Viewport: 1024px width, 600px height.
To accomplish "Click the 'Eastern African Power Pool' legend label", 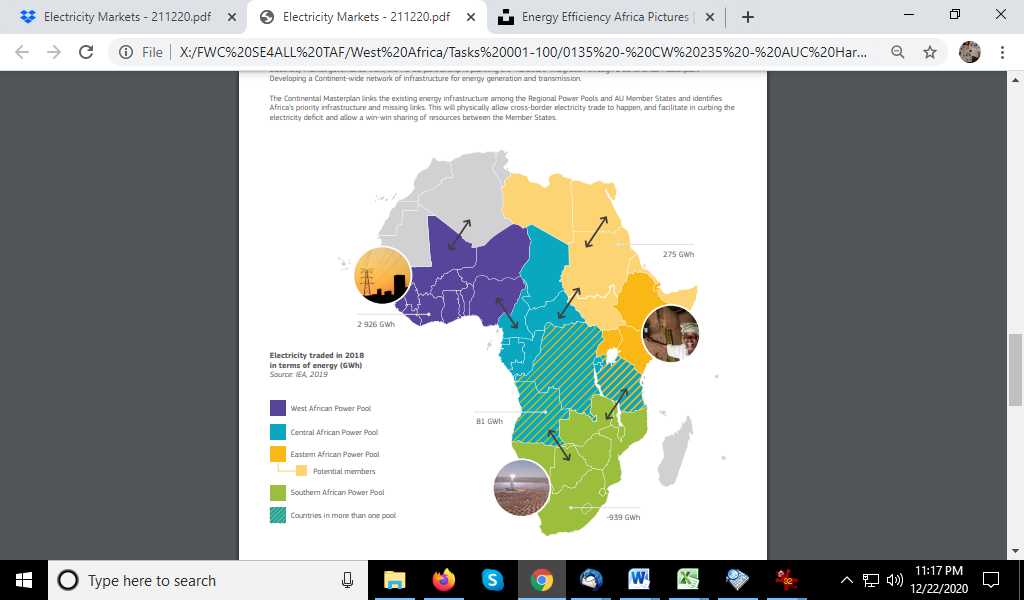I will [x=335, y=454].
